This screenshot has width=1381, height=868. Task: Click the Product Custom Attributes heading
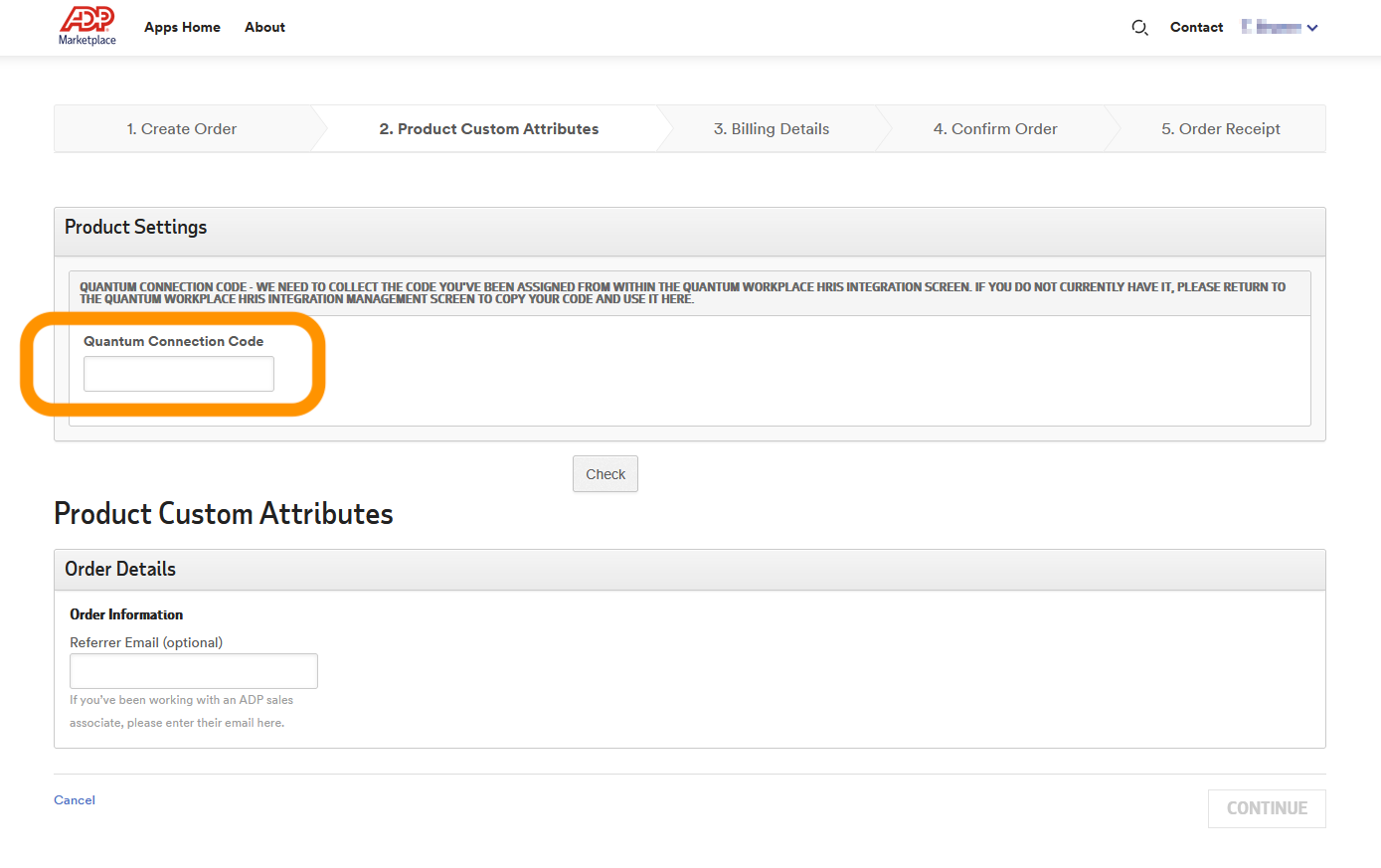click(224, 513)
